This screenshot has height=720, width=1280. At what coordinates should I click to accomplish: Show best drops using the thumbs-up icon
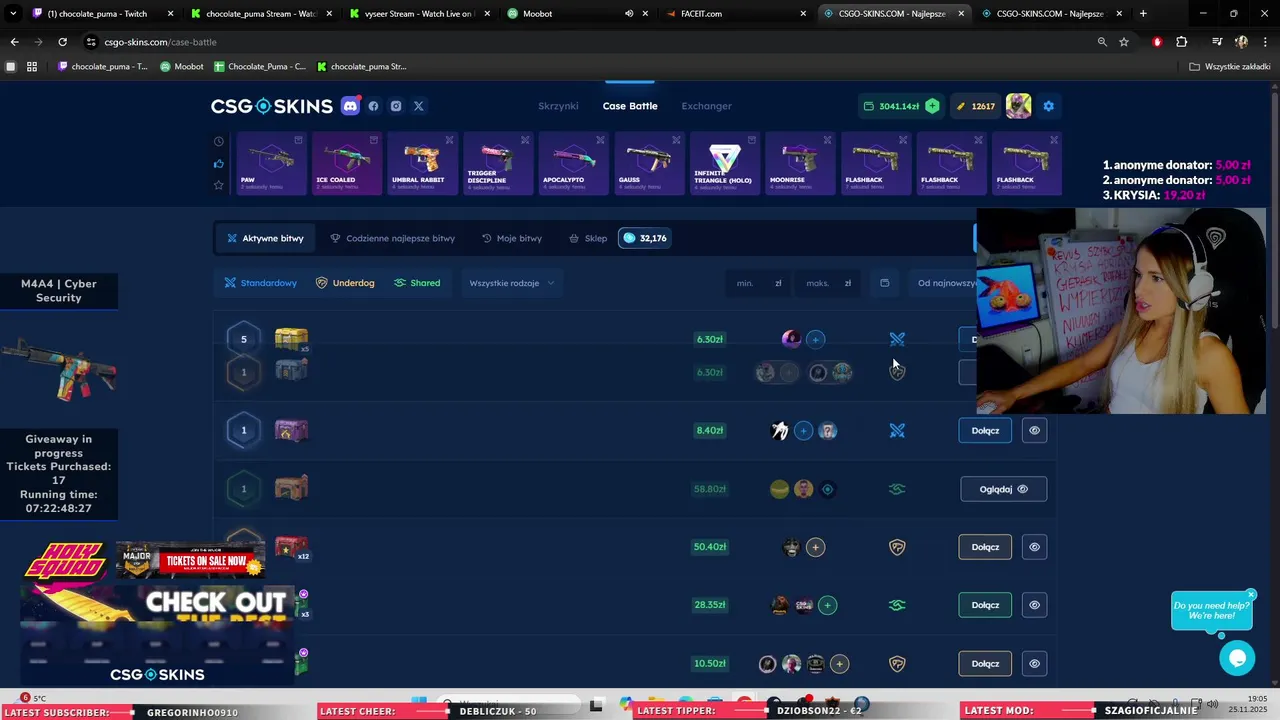pos(219,163)
